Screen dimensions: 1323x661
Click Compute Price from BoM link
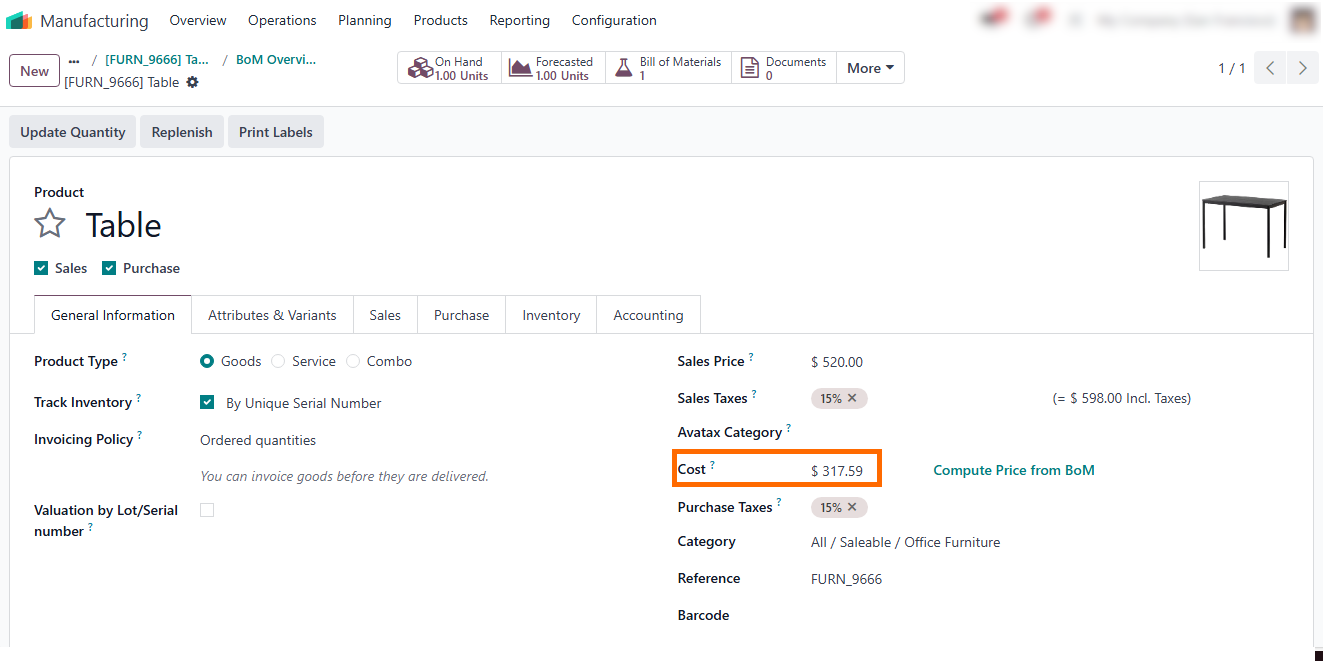coord(1013,470)
